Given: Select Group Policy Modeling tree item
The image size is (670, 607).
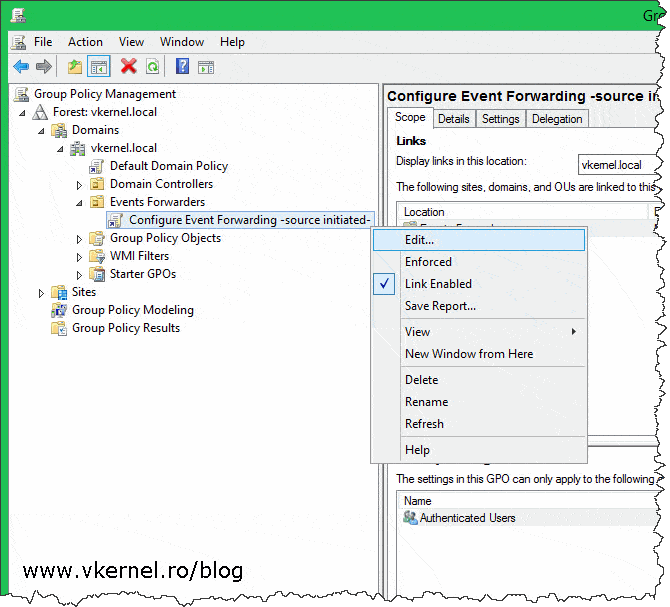Looking at the screenshot, I should coord(132,310).
